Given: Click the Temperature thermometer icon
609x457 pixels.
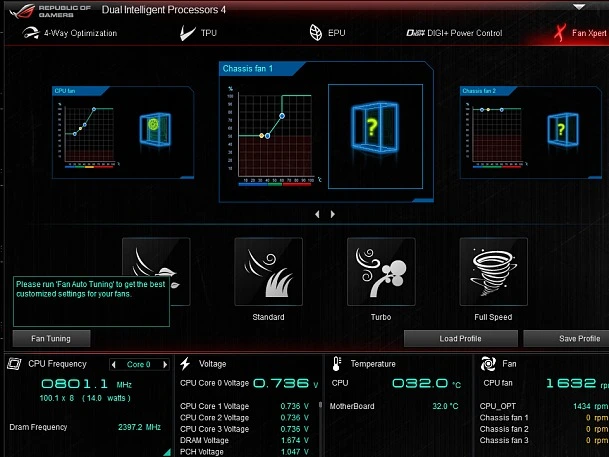Looking at the screenshot, I should coord(336,364).
